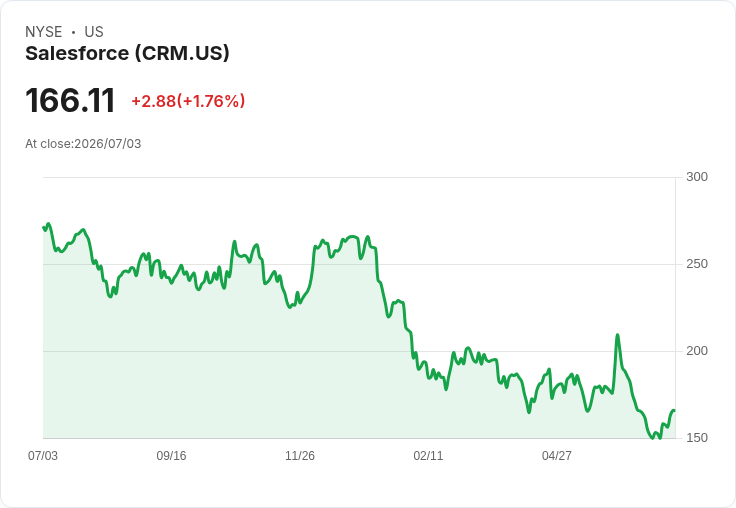Click the 250 price axis label
736x508 pixels.
697,264
